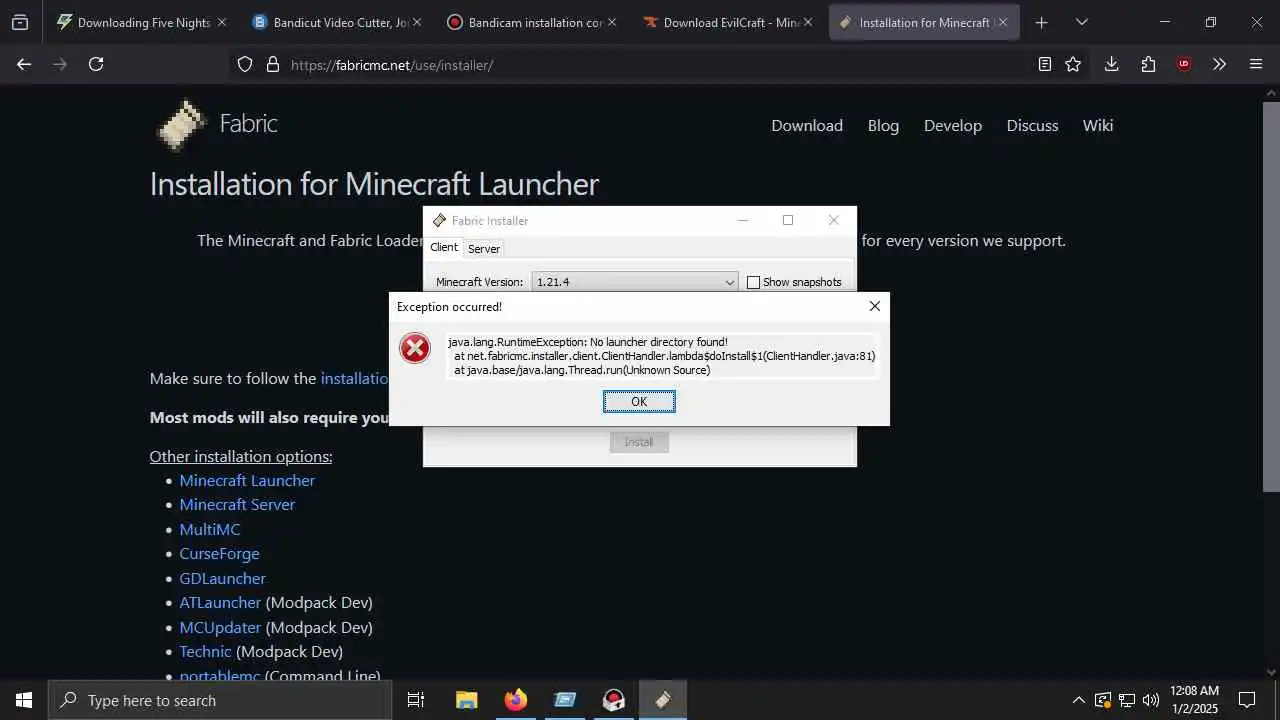Open Minecraft Version 1.21.4 dropdown
The height and width of the screenshot is (720, 1280).
[635, 282]
